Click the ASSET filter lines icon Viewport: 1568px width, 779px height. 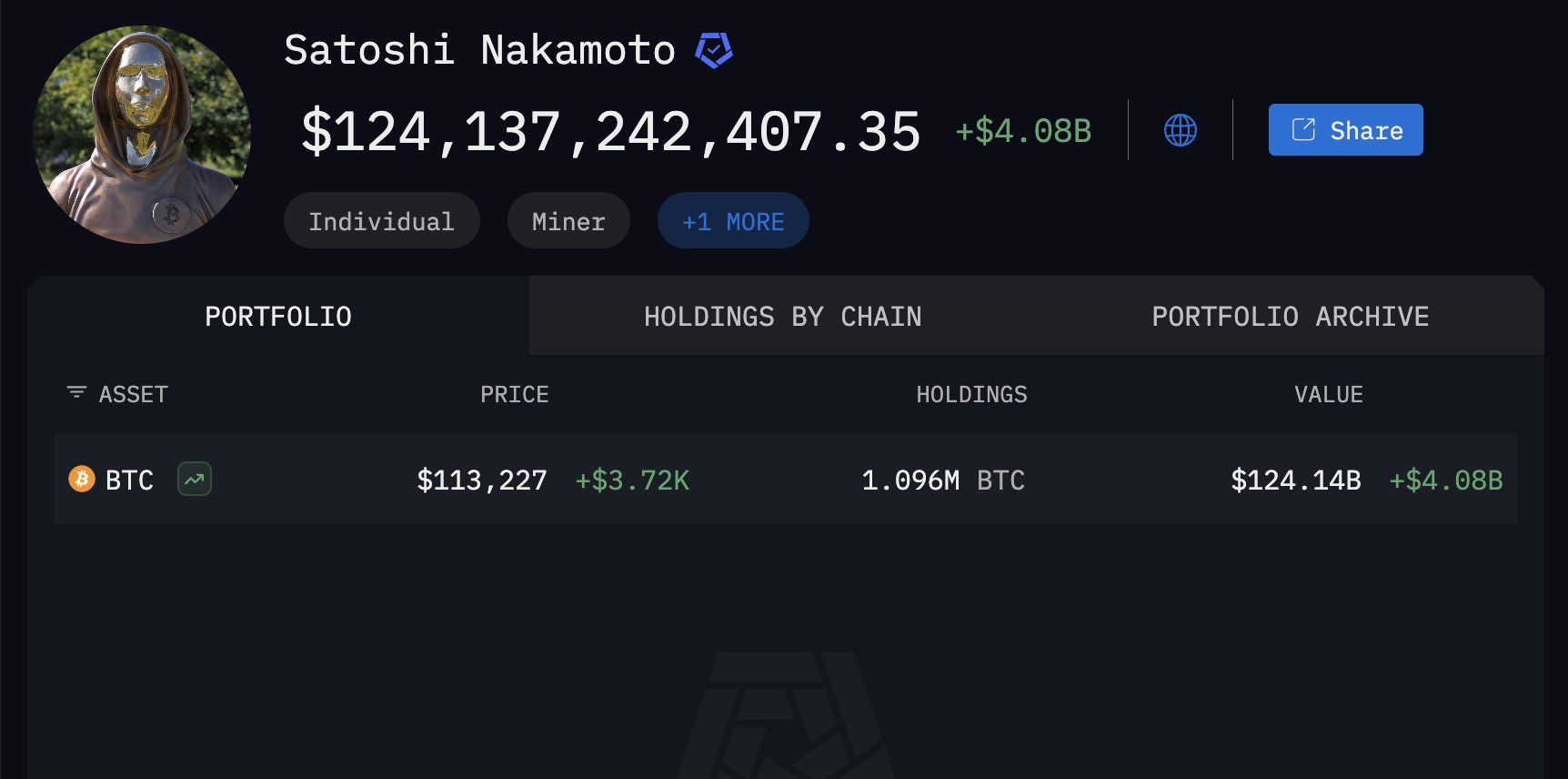[x=76, y=393]
